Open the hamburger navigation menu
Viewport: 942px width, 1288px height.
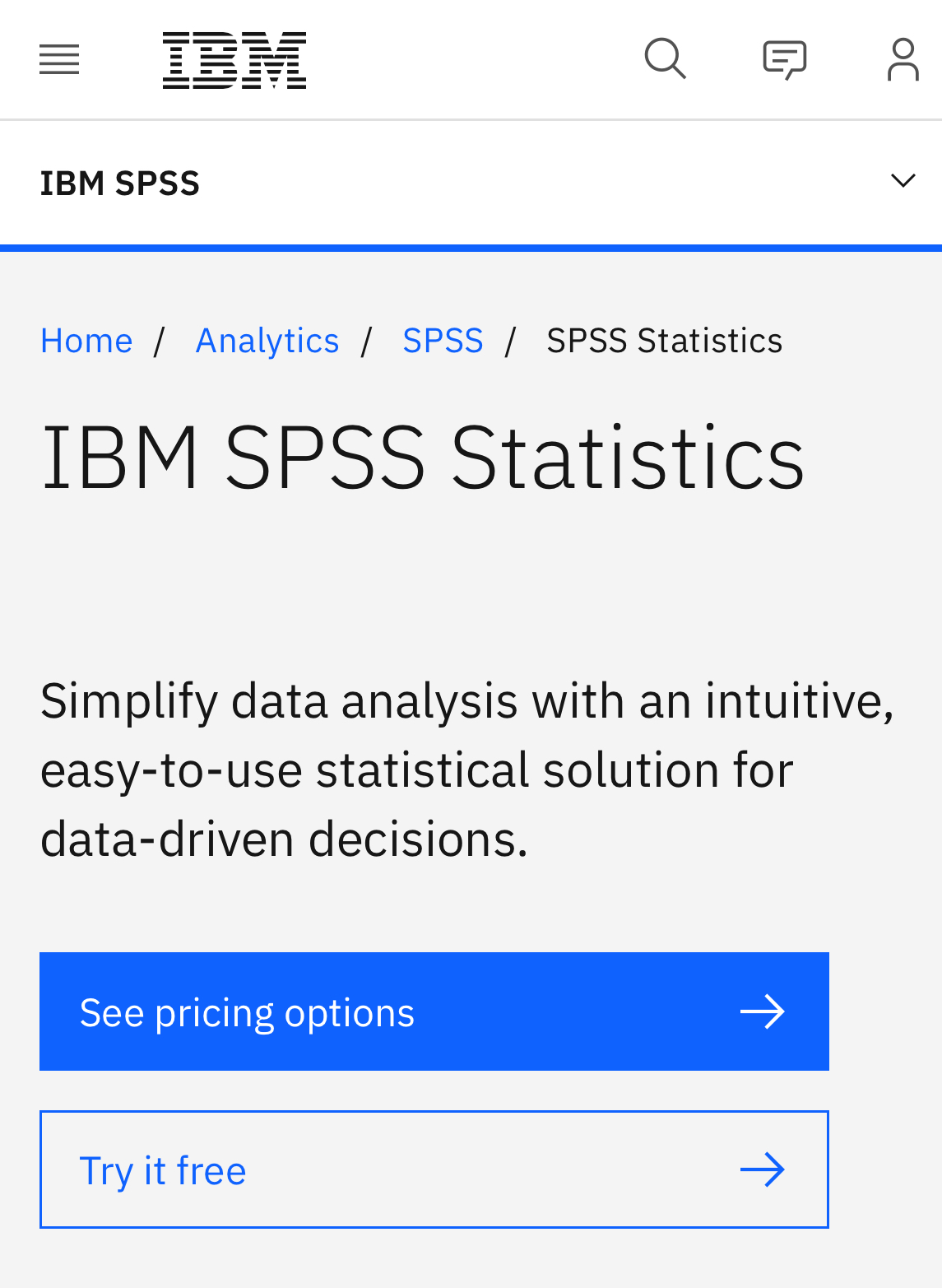[59, 60]
